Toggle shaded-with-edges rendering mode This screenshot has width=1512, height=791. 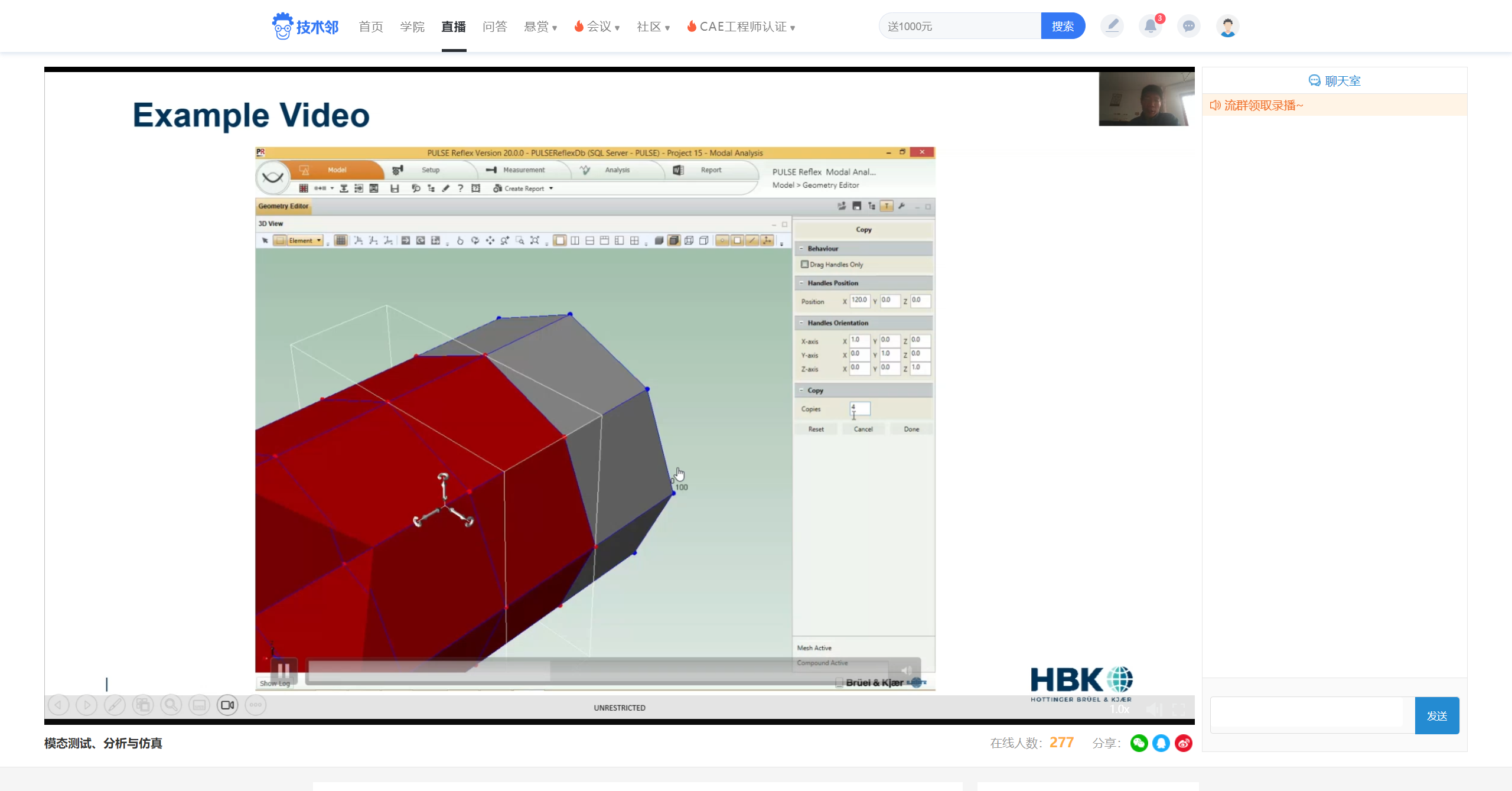click(x=674, y=240)
